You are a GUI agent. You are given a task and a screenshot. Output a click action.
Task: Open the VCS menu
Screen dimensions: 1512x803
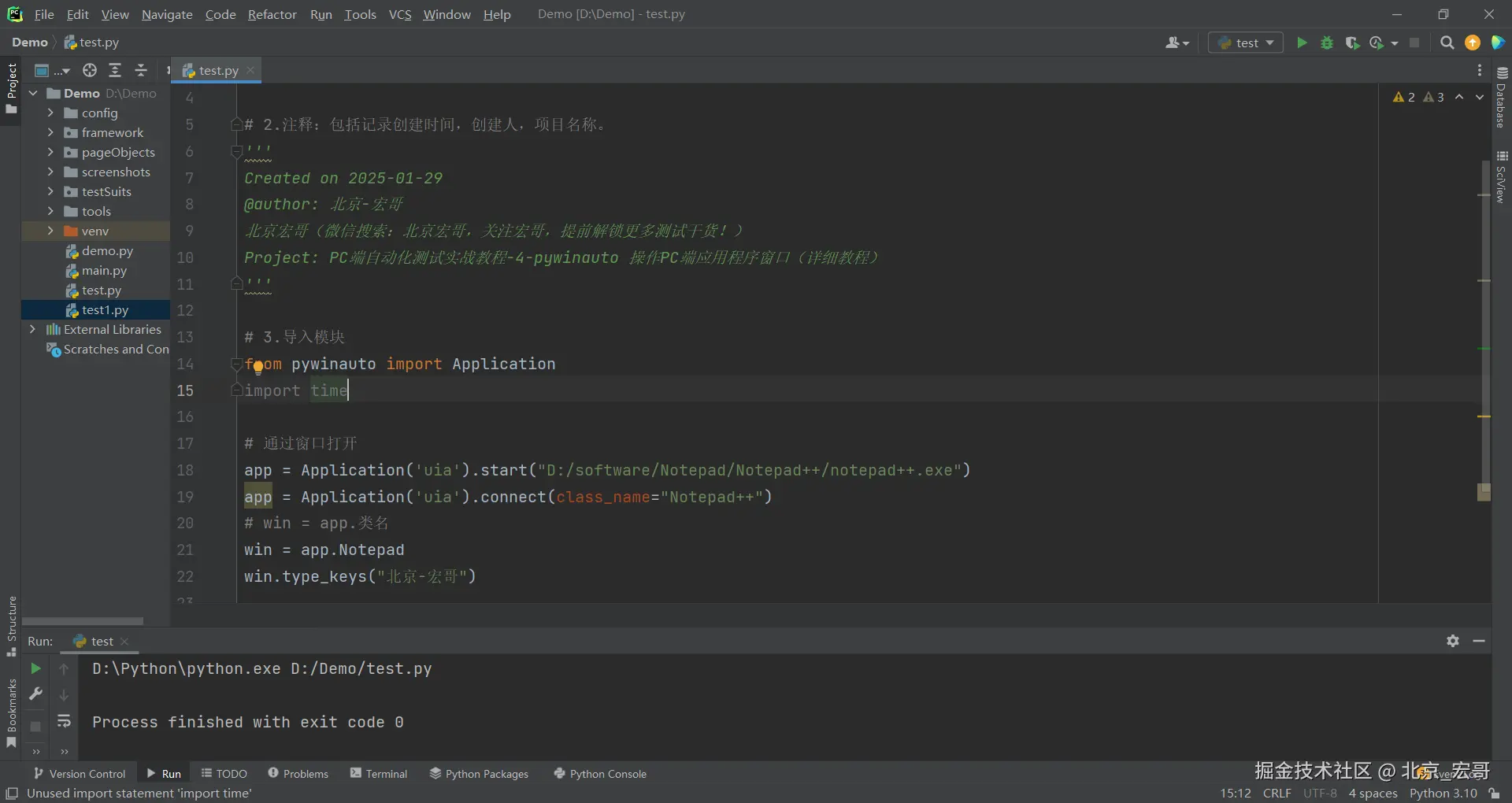click(x=400, y=14)
